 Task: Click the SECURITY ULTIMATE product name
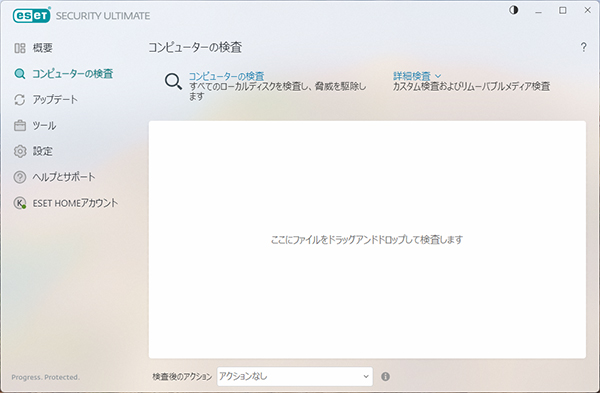(103, 16)
